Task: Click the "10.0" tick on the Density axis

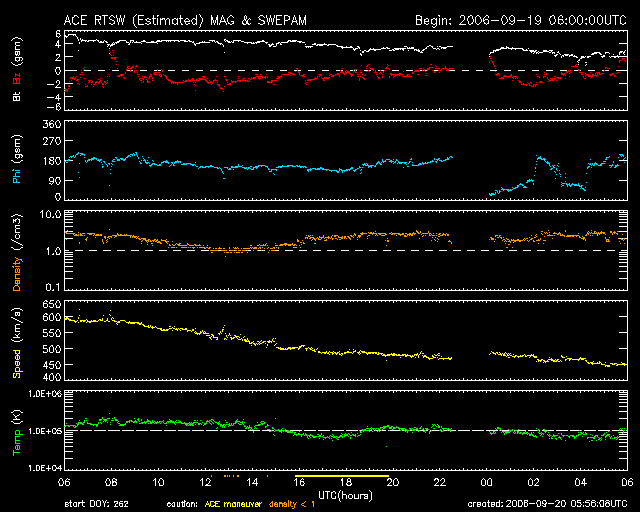Action: (50, 215)
